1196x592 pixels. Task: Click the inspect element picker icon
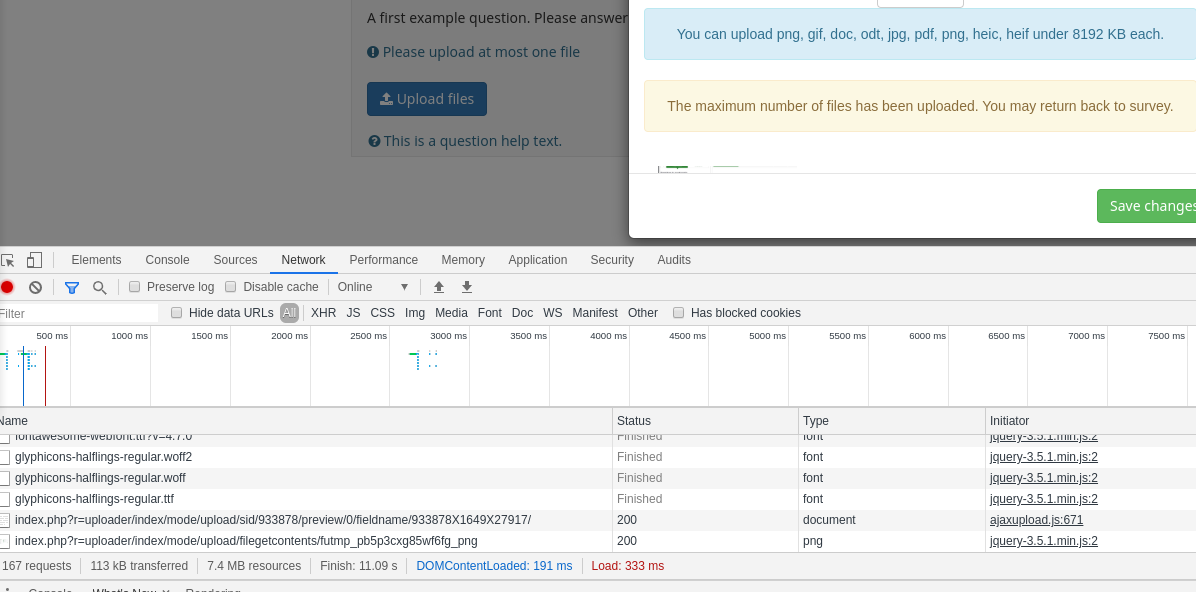(x=8, y=260)
